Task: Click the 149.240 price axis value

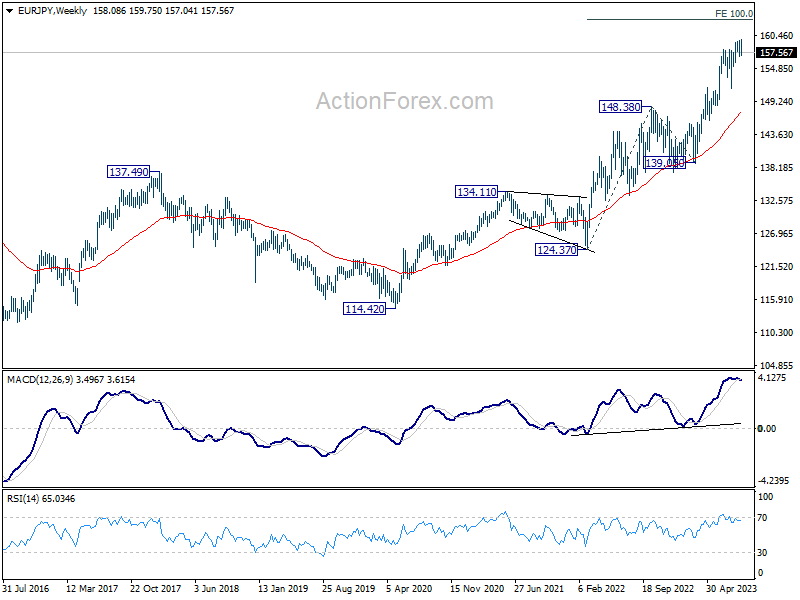Action: (777, 102)
